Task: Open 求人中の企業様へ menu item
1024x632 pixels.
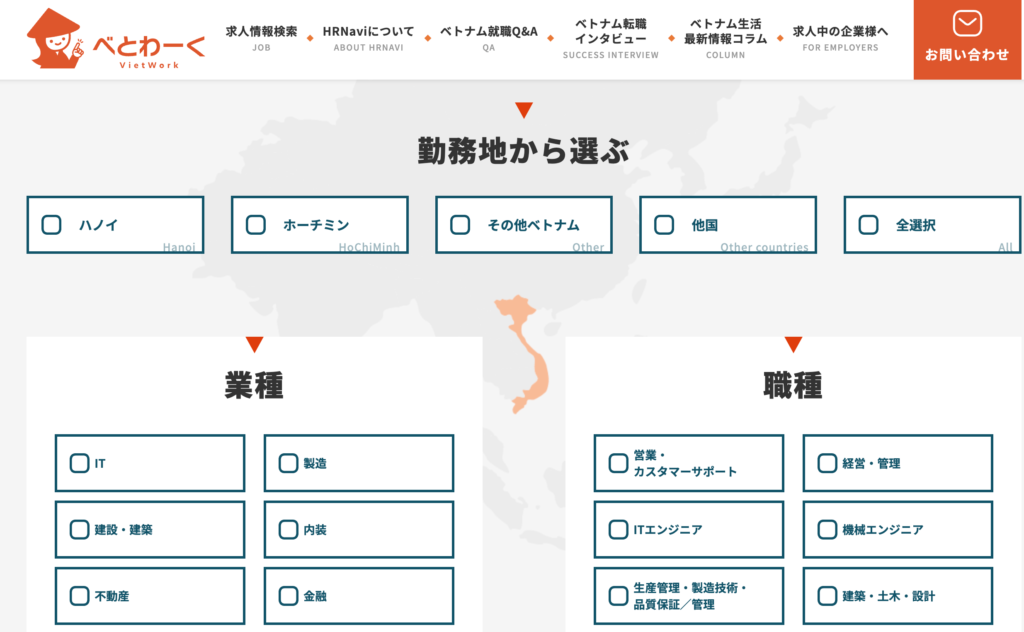Action: [840, 39]
